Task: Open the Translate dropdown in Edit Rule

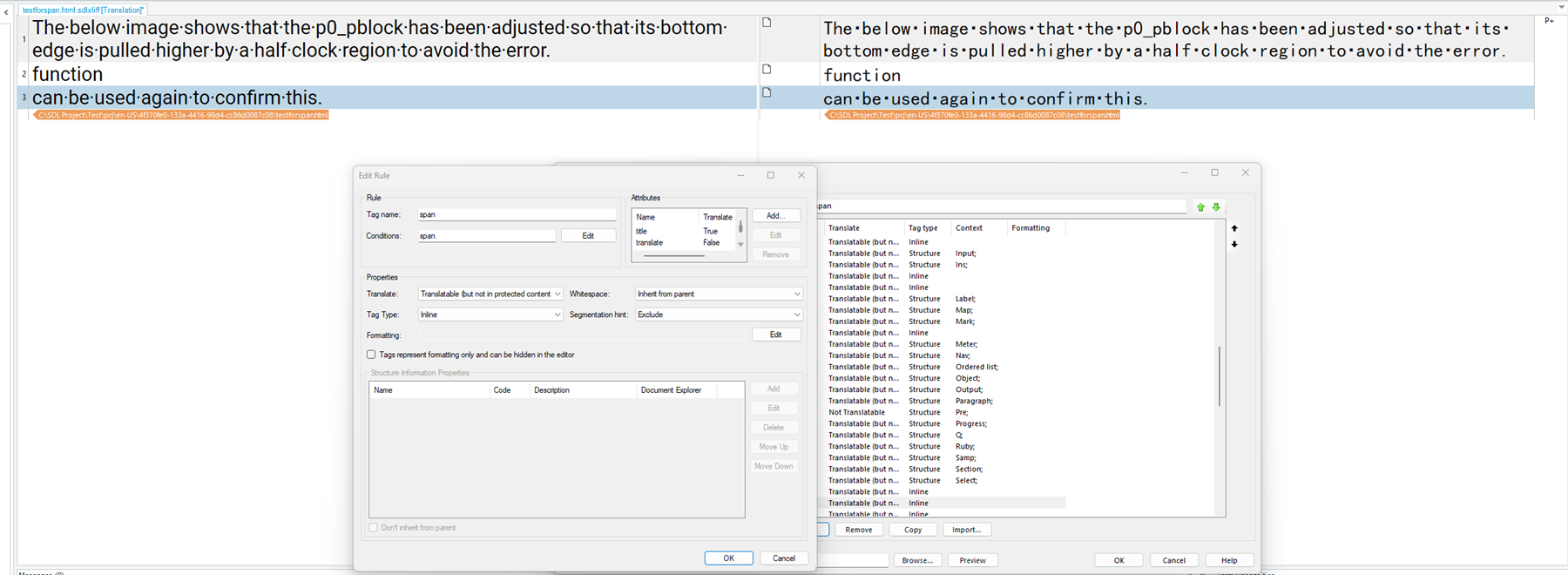Action: point(490,294)
